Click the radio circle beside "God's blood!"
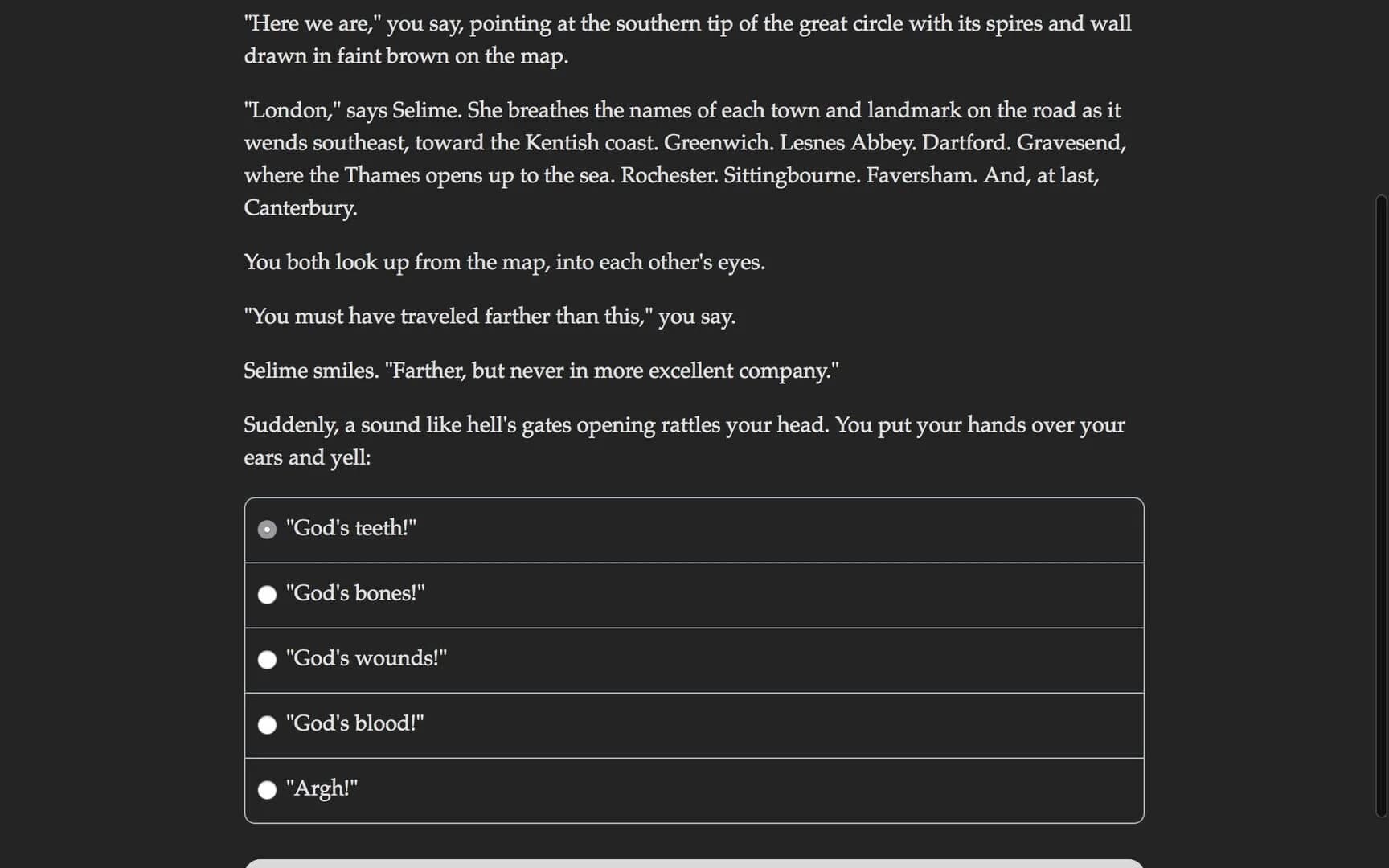 267,724
